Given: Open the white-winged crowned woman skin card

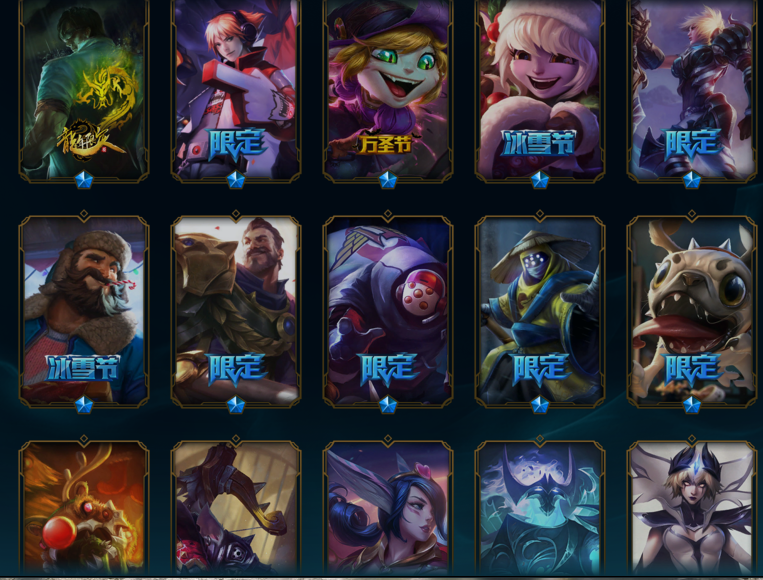Looking at the screenshot, I should click(691, 508).
